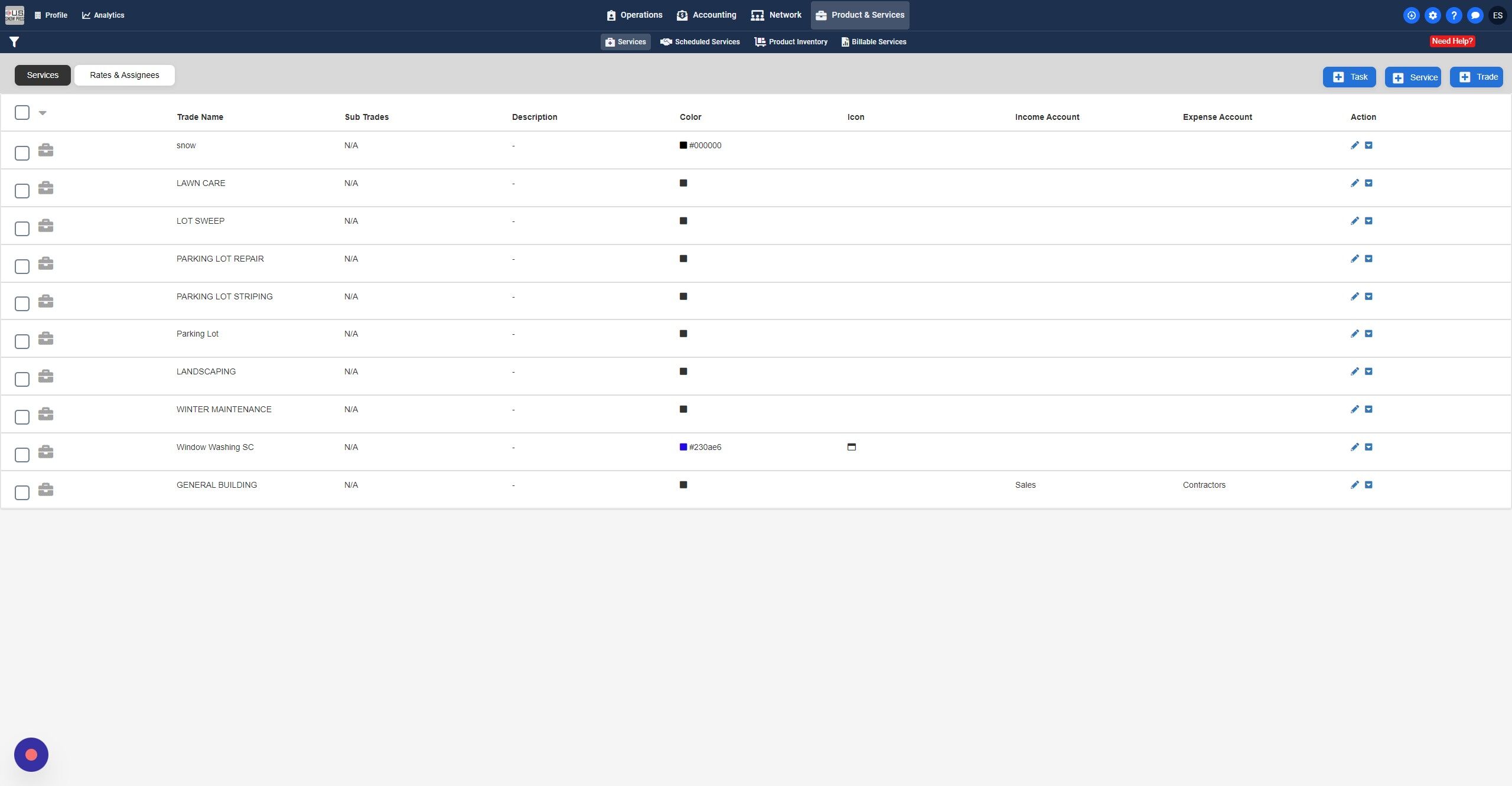The image size is (1512, 786).
Task: Click the question mark help icon
Action: [1454, 15]
